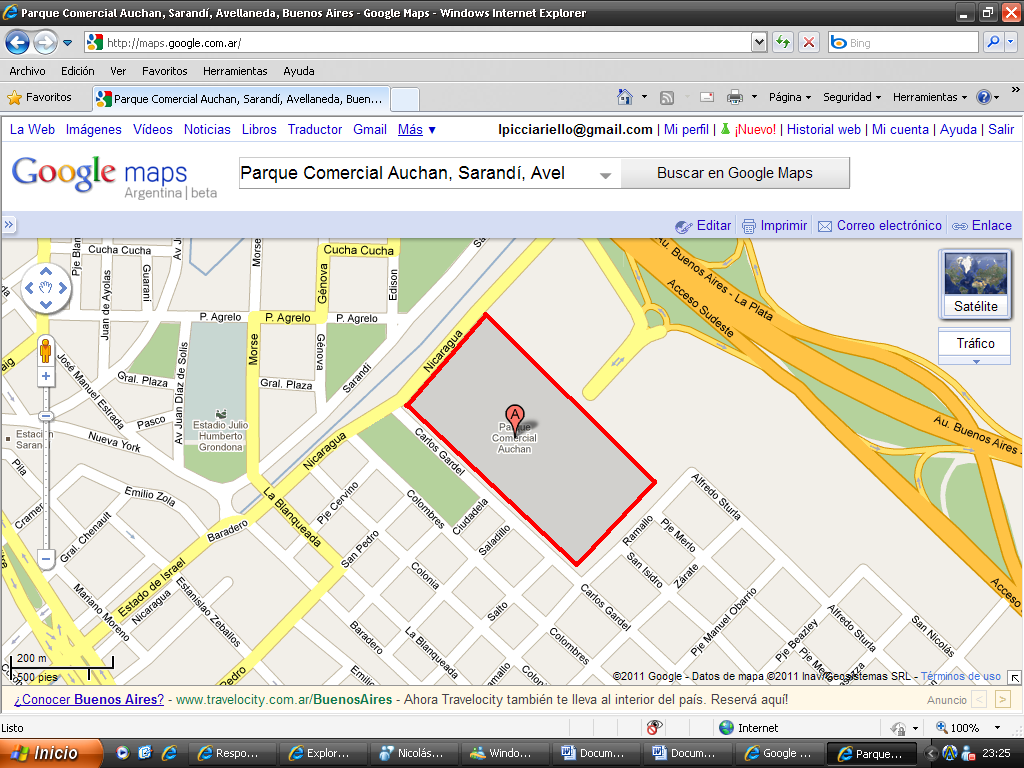Open the Página toolbar dropdown
The image size is (1024, 768).
coord(789,97)
